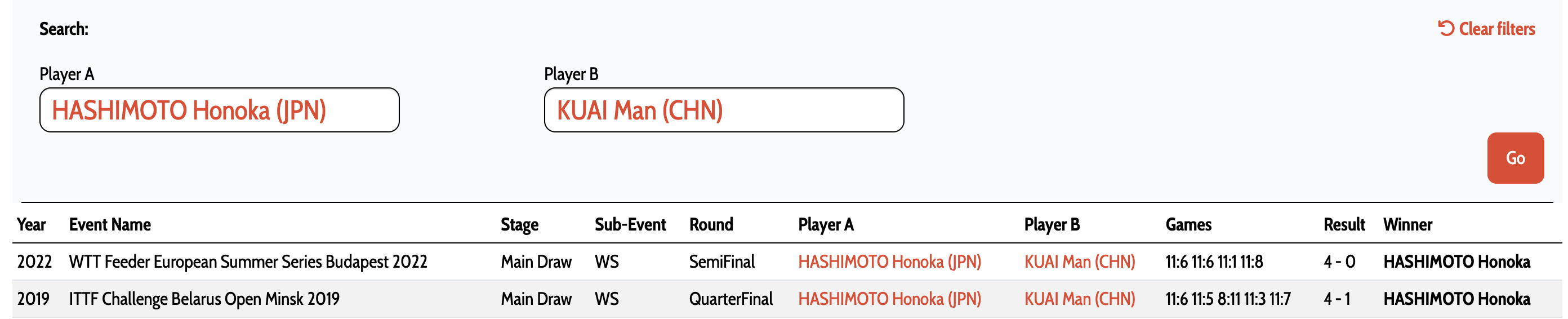Open HASHIMOTO Honoka link in 2019 row

889,299
